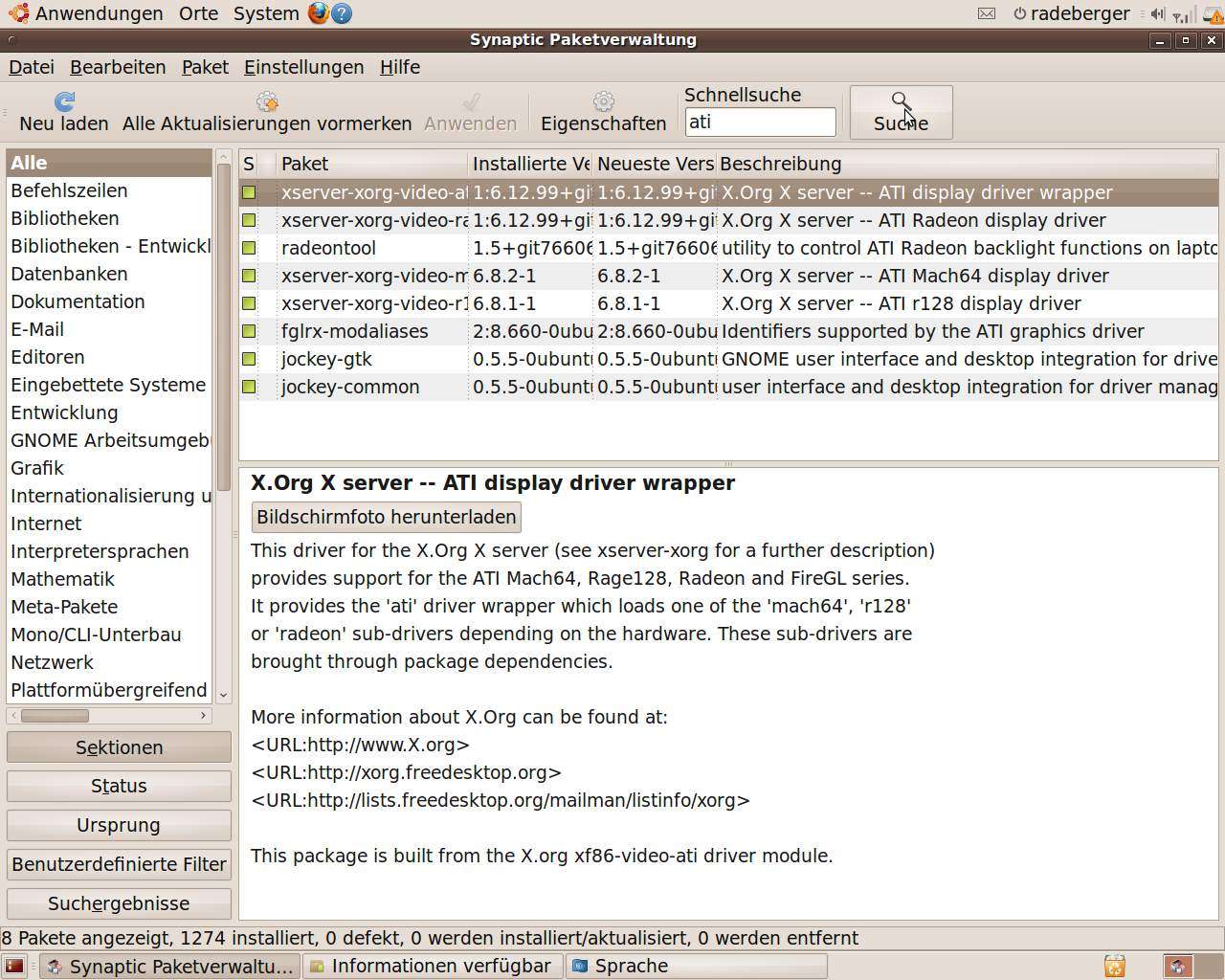Click the Neu laden reload toolbar button

coord(64,112)
